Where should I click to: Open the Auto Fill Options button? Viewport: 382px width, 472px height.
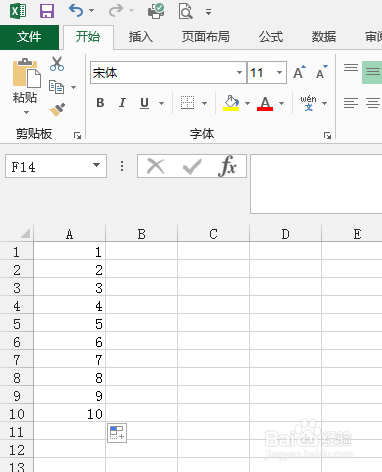click(x=117, y=433)
